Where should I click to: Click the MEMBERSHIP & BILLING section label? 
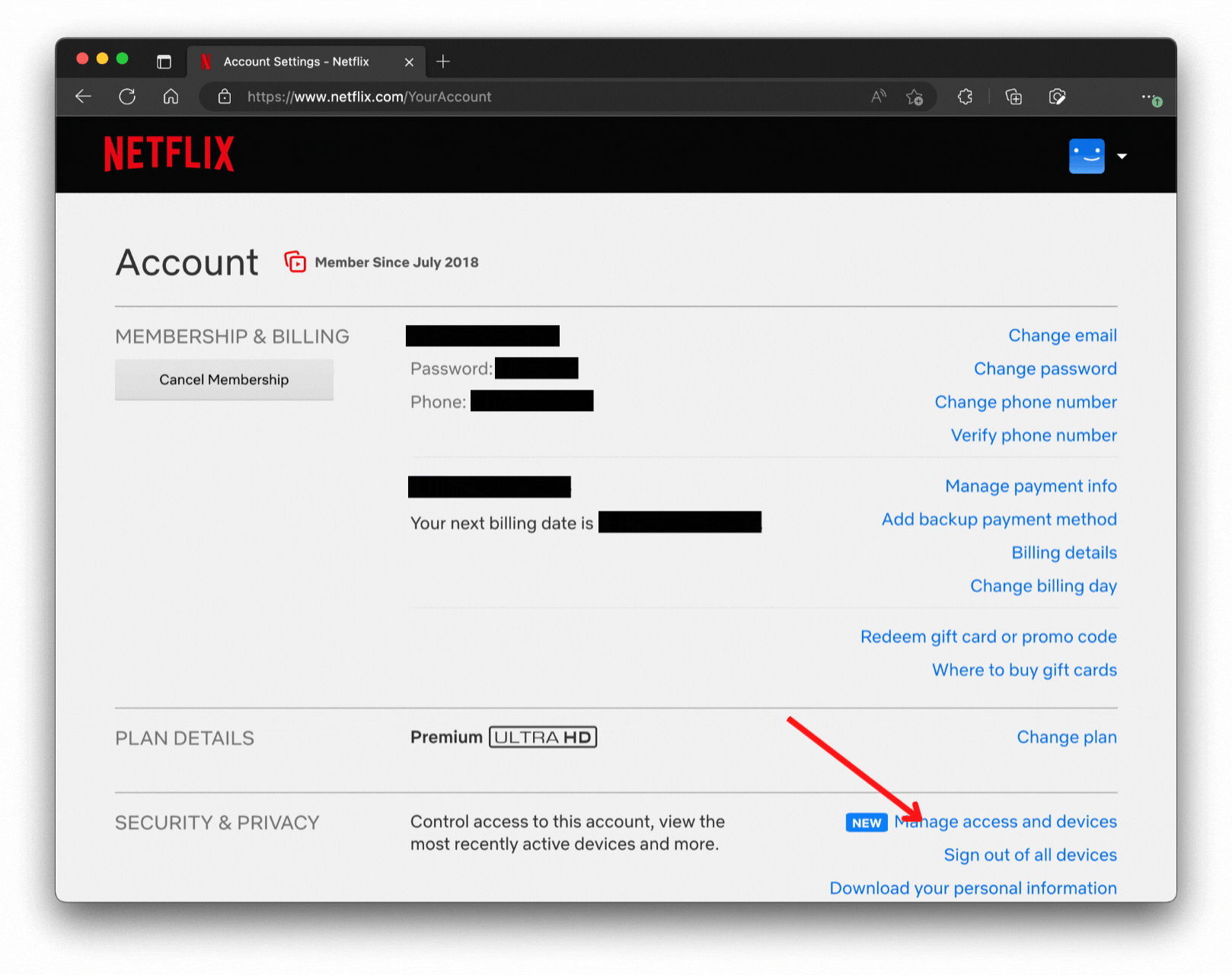(232, 336)
